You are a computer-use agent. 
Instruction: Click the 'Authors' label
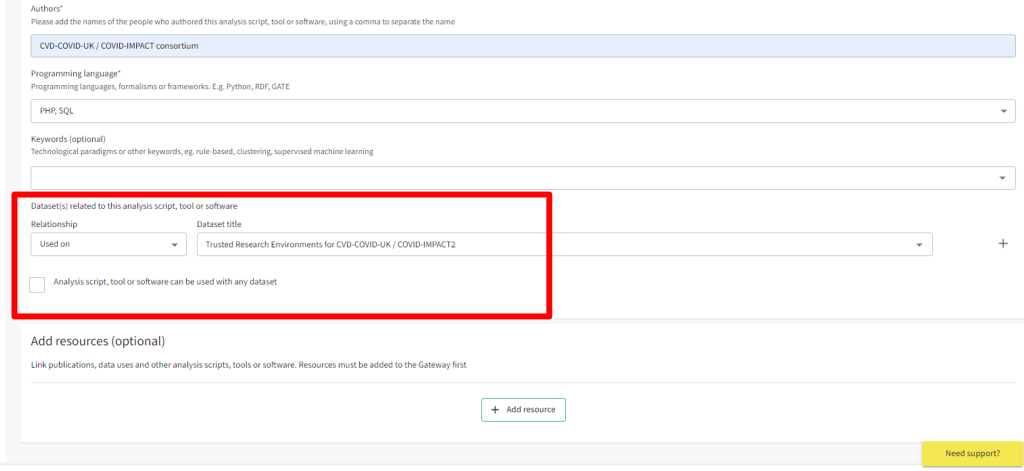[45, 8]
